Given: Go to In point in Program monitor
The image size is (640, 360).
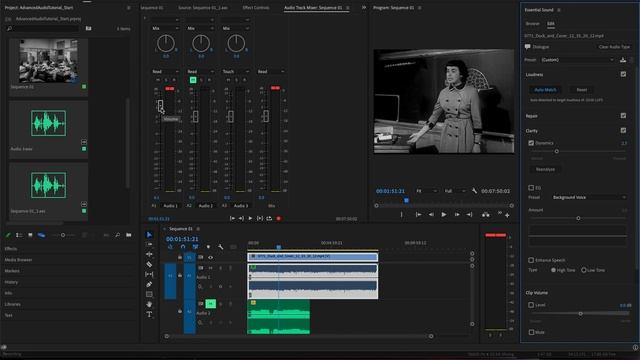Looking at the screenshot, I should pos(418,215).
